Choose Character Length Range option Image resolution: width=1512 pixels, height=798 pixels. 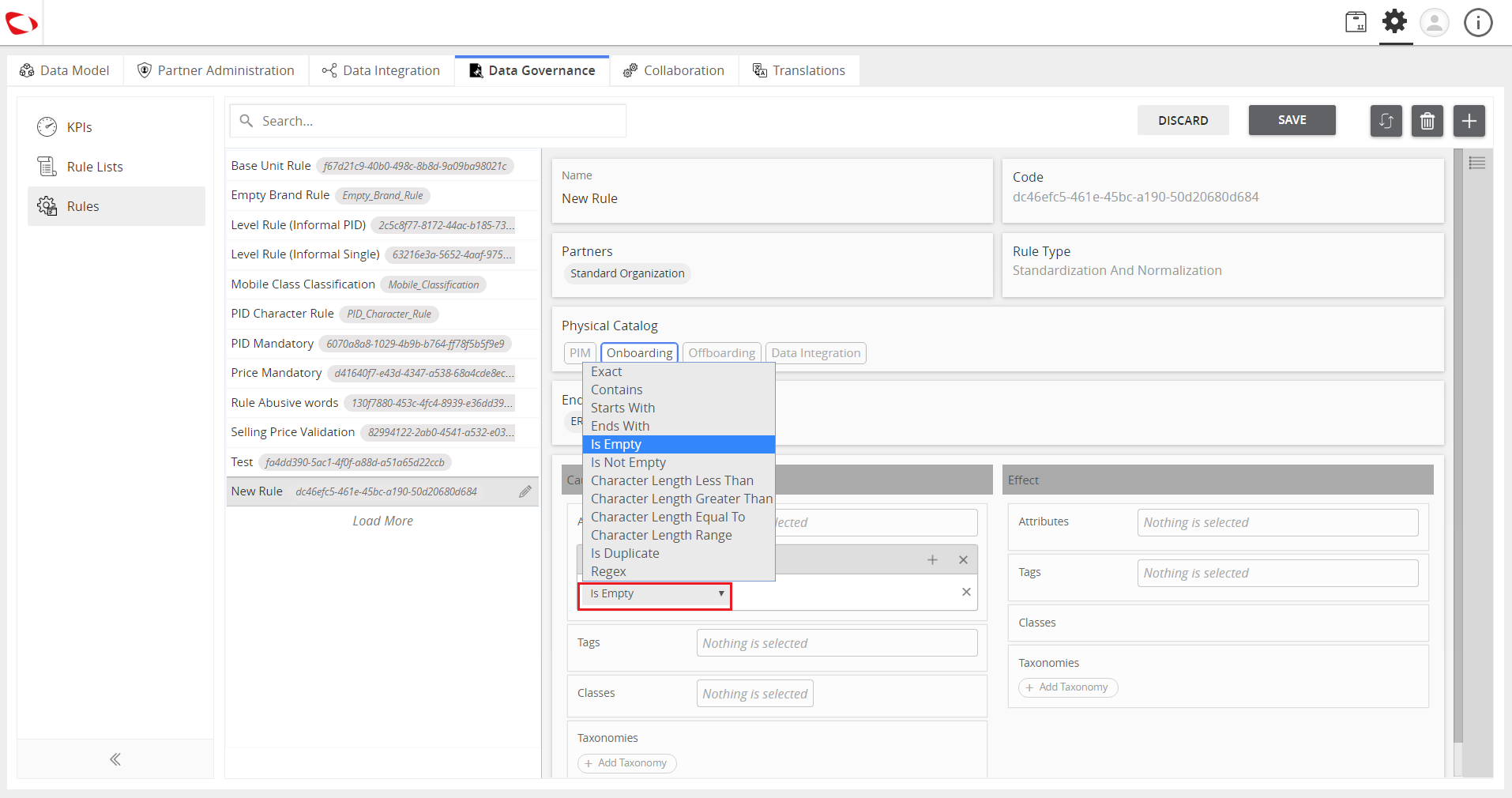click(679, 535)
